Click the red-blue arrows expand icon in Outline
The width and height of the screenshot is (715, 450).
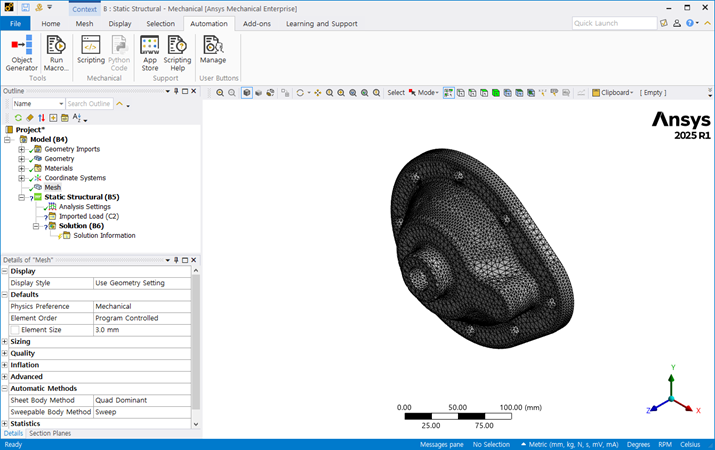tap(41, 118)
